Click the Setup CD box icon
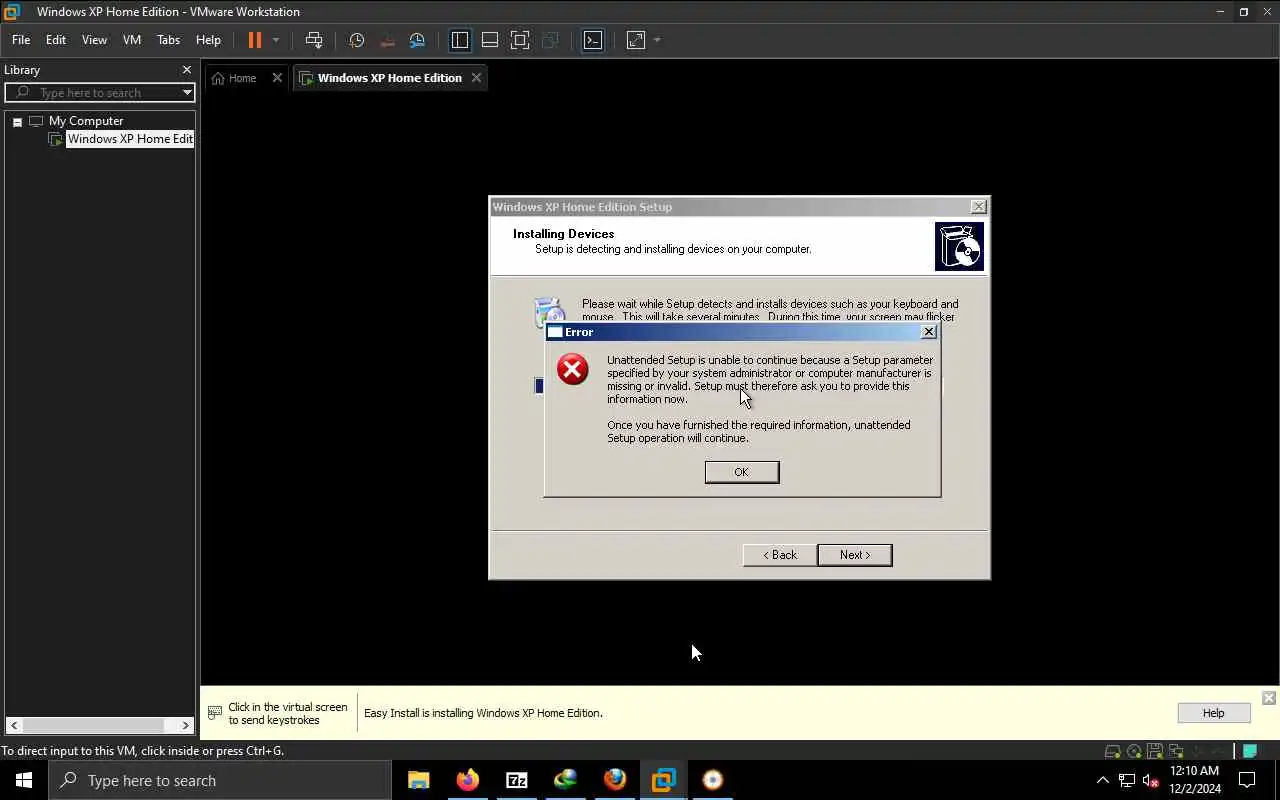The width and height of the screenshot is (1280, 800). pos(959,246)
